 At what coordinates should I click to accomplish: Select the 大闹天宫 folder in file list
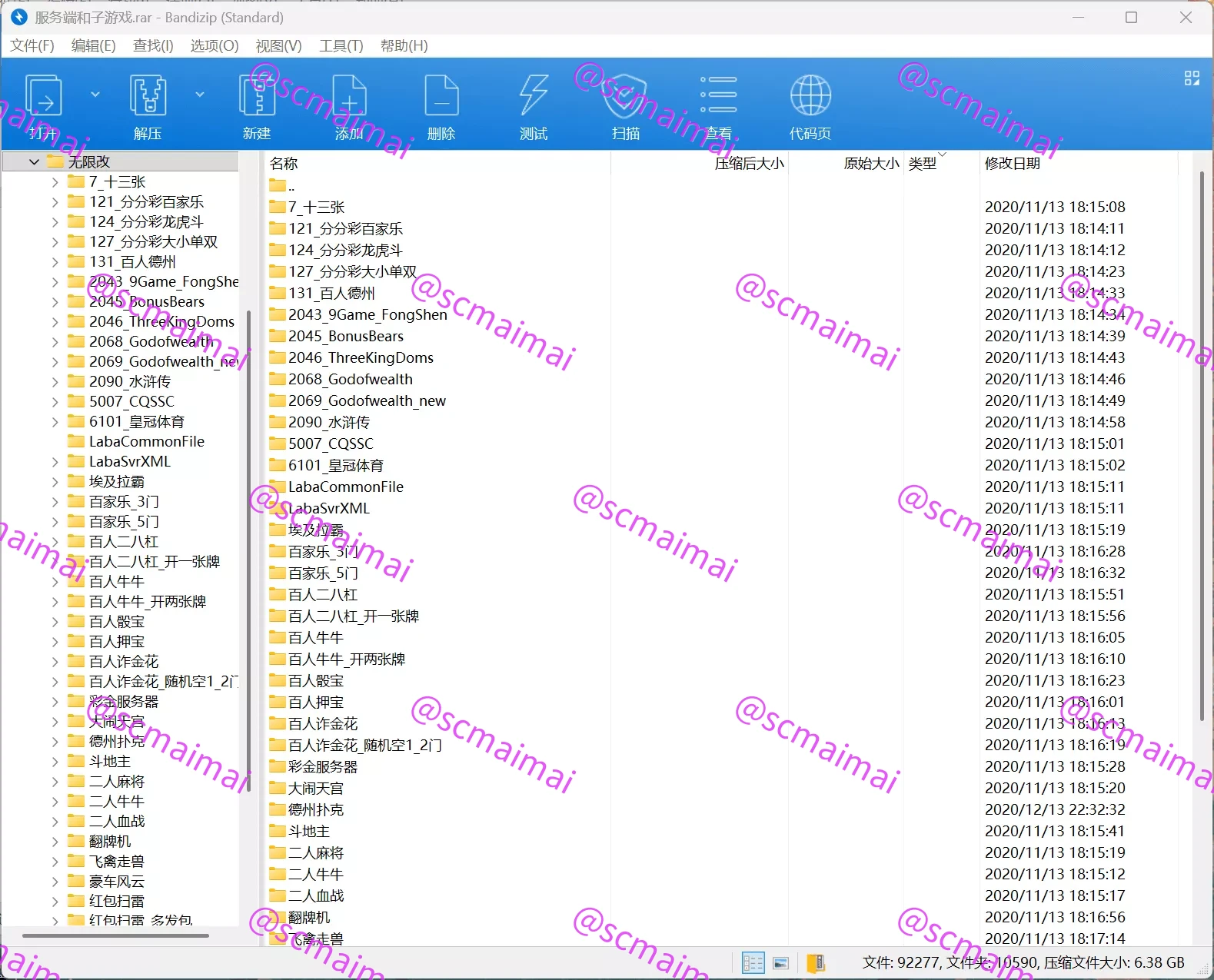(316, 788)
